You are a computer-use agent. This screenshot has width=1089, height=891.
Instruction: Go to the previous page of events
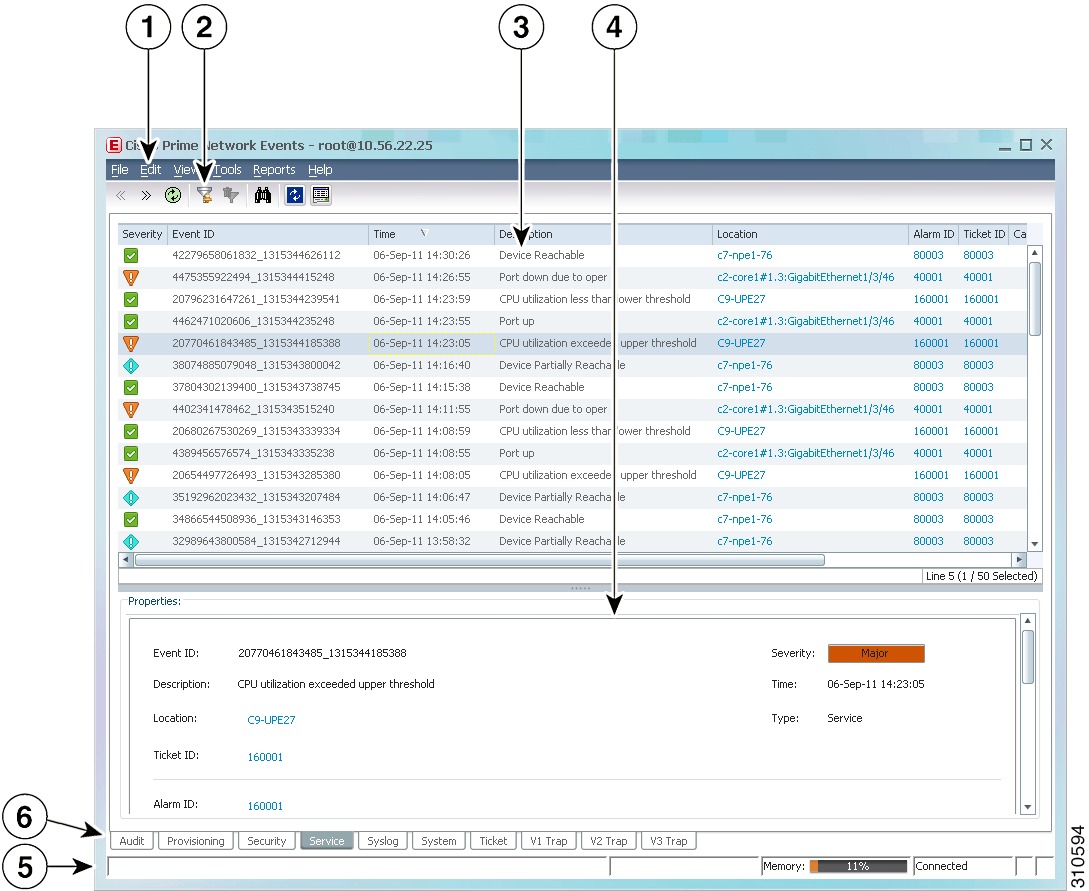(121, 196)
